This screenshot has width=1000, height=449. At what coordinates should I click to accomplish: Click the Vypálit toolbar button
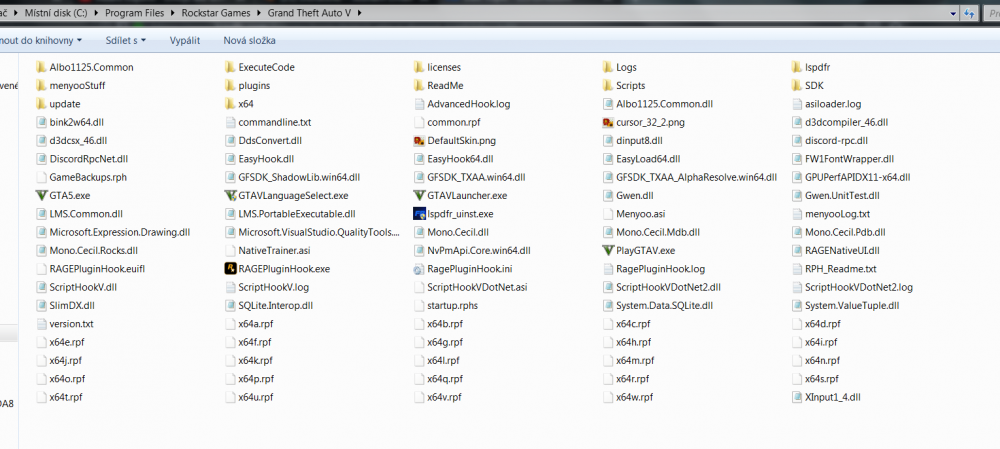tap(185, 40)
